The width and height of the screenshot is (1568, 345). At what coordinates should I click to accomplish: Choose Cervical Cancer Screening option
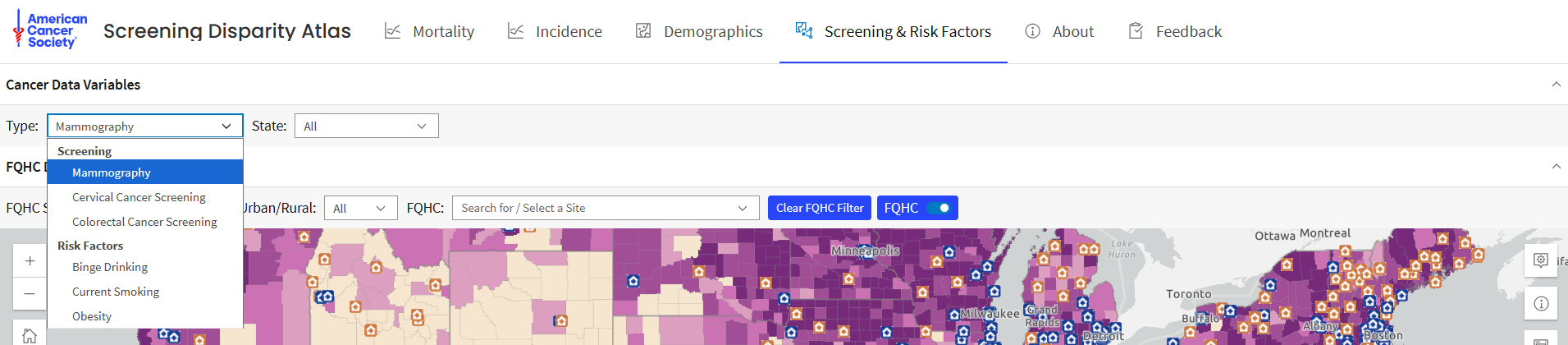tap(145, 197)
